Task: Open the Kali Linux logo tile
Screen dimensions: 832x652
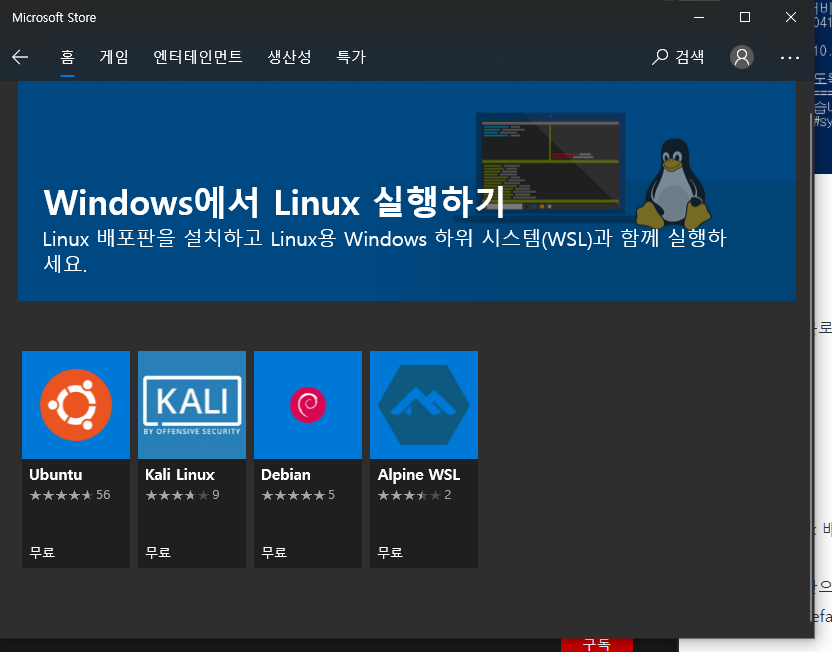Action: (192, 405)
